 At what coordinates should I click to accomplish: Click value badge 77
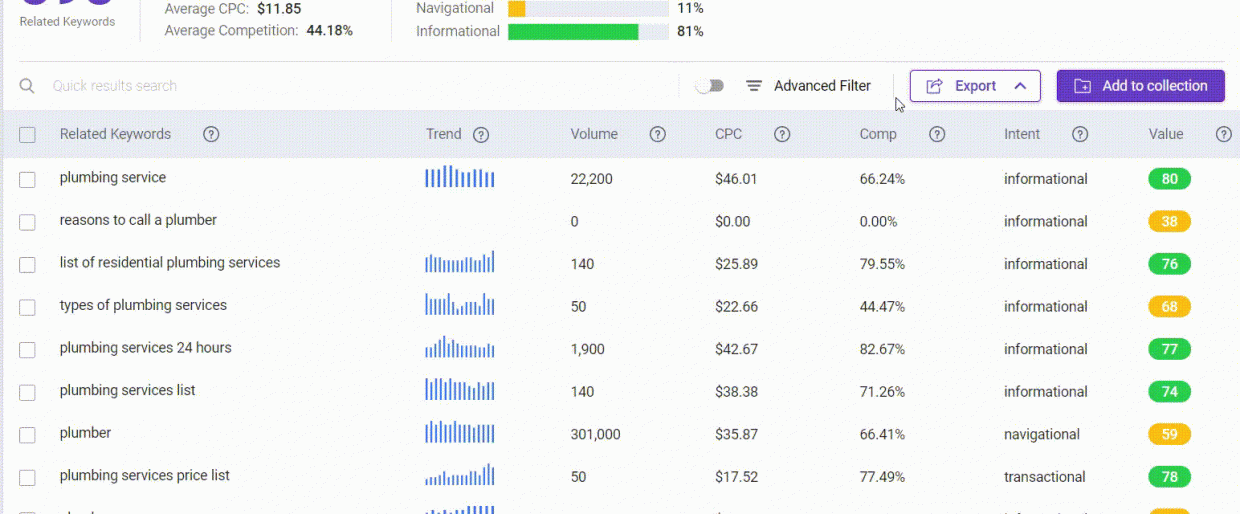tap(1170, 350)
